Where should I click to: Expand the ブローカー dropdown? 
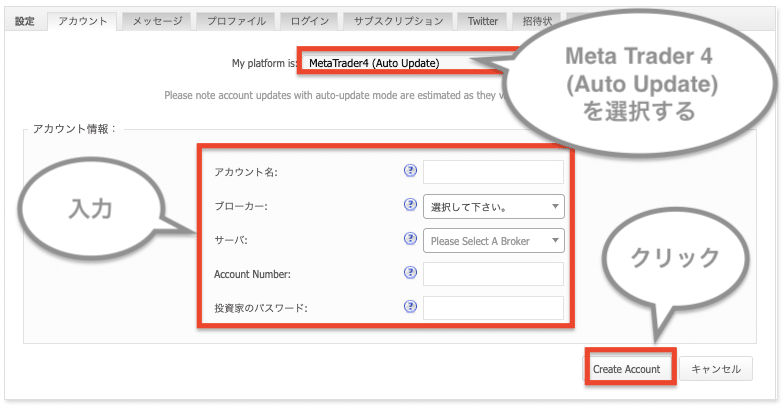(x=494, y=207)
